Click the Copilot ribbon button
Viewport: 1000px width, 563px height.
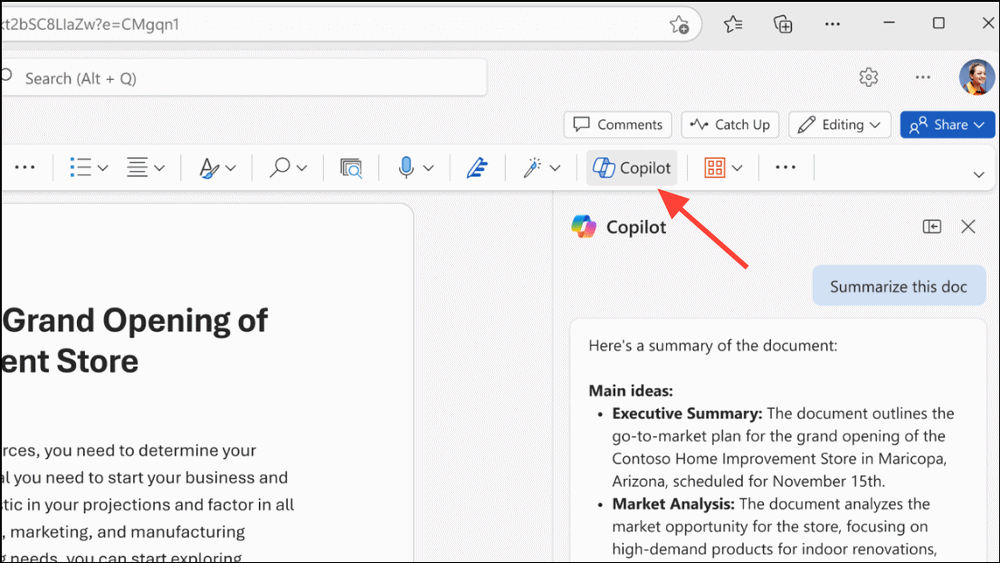coord(631,168)
